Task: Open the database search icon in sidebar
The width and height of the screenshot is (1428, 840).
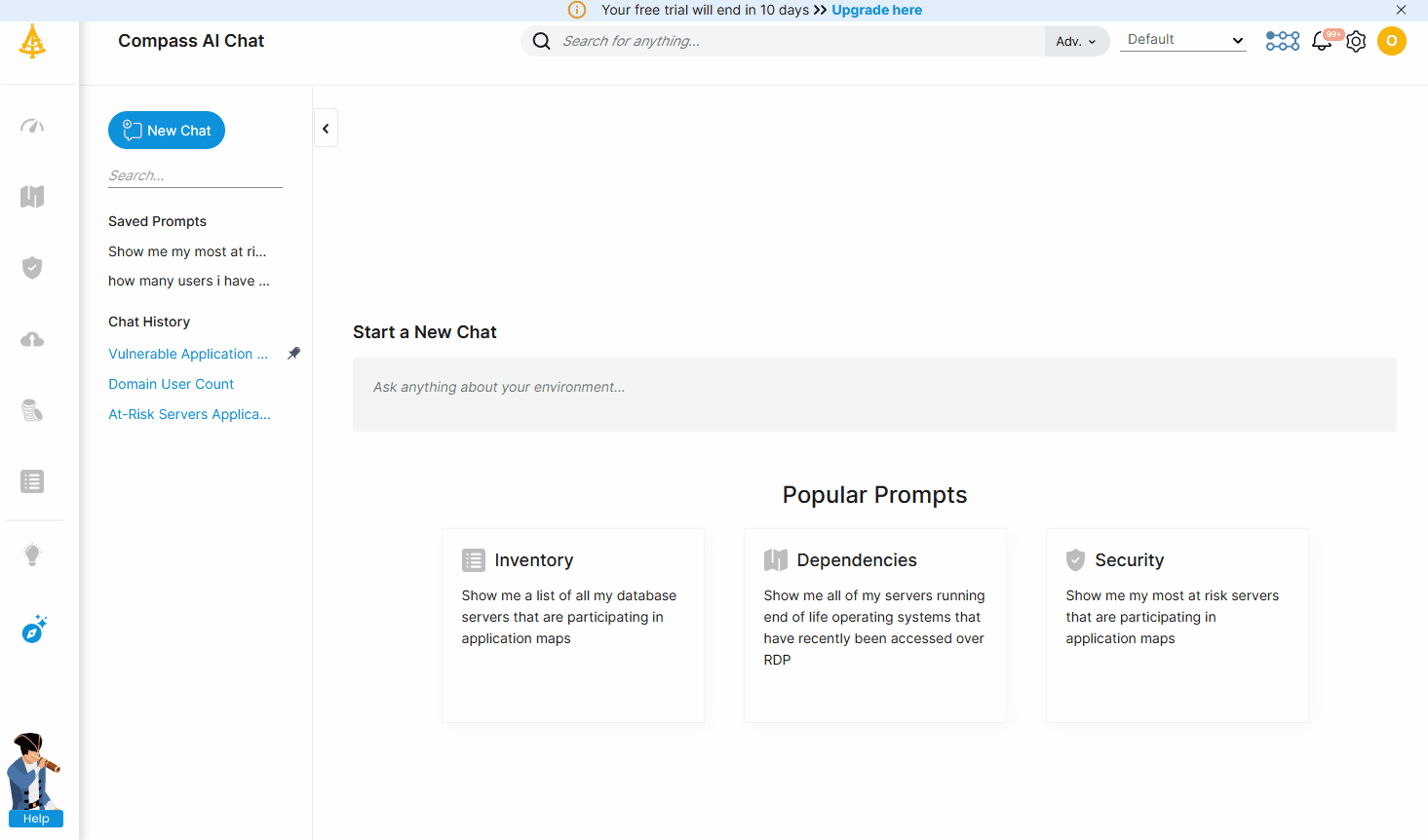Action: pos(32,410)
